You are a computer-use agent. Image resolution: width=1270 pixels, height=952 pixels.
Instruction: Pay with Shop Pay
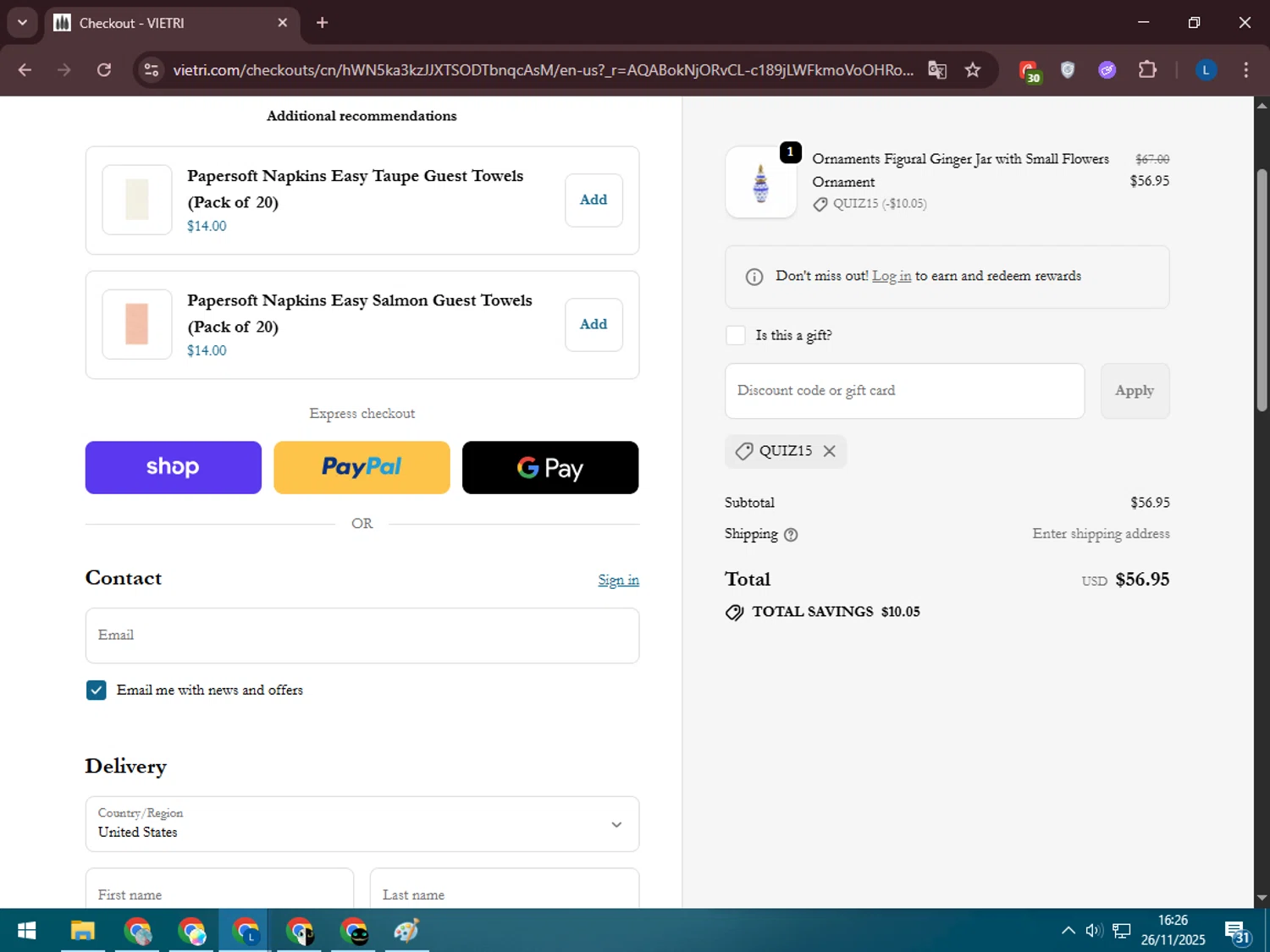pos(174,467)
